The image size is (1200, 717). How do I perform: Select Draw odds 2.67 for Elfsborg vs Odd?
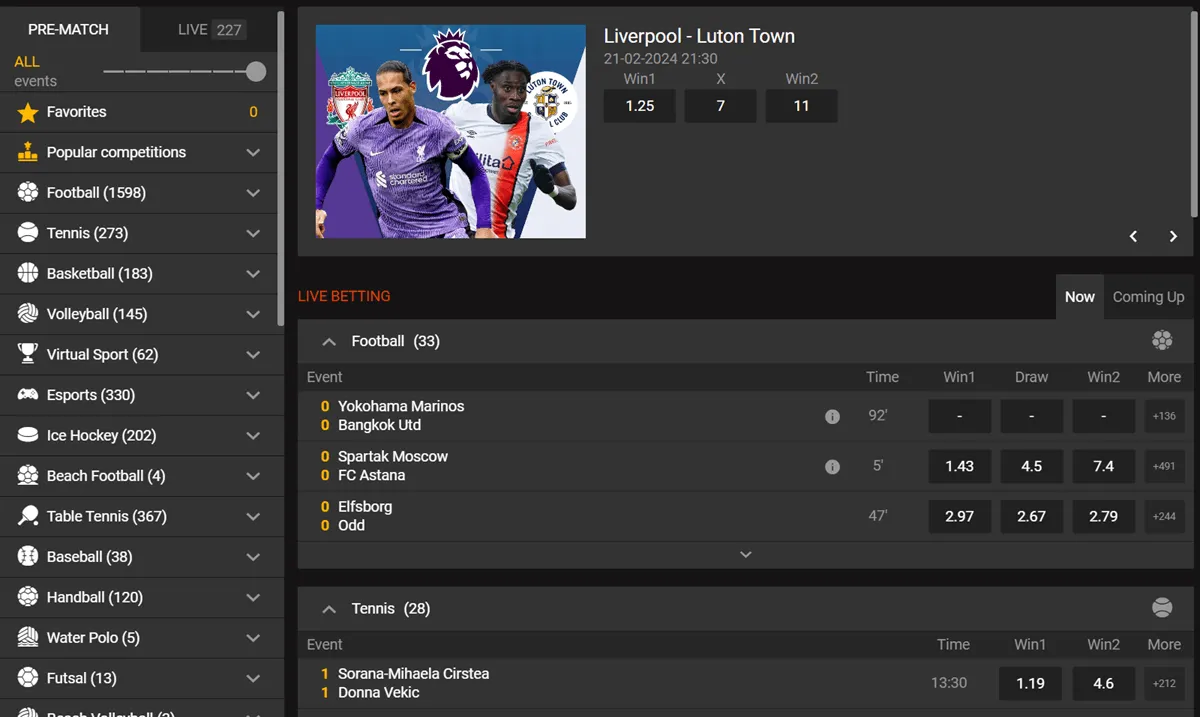point(1031,516)
